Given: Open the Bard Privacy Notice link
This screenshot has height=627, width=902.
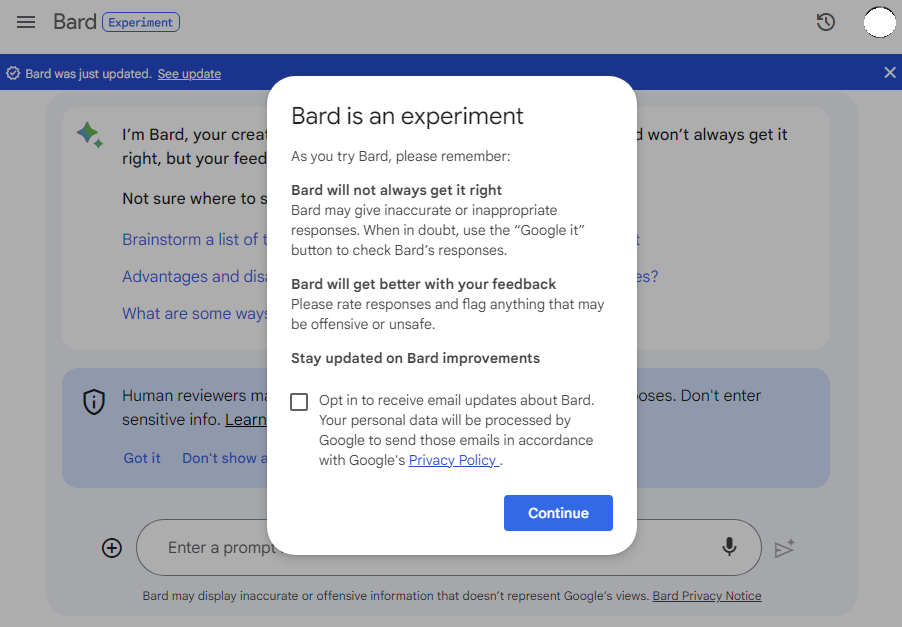Looking at the screenshot, I should (706, 596).
